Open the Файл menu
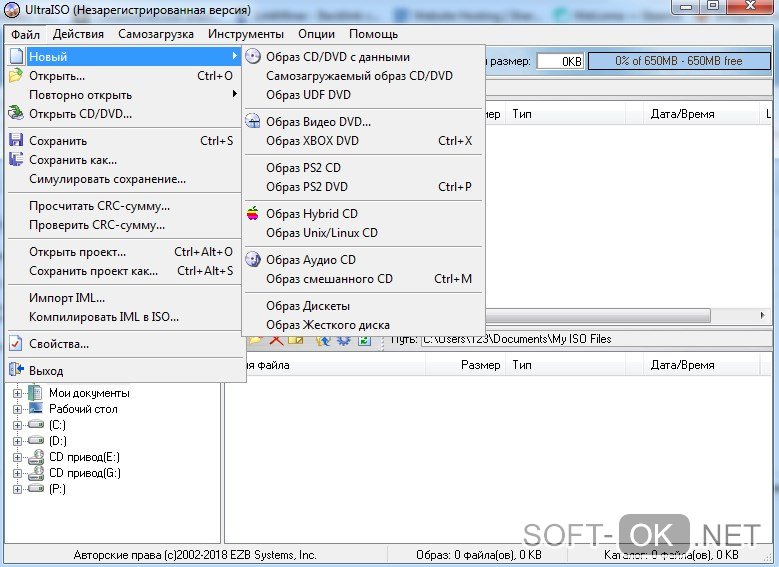The image size is (779, 567). click(x=25, y=34)
